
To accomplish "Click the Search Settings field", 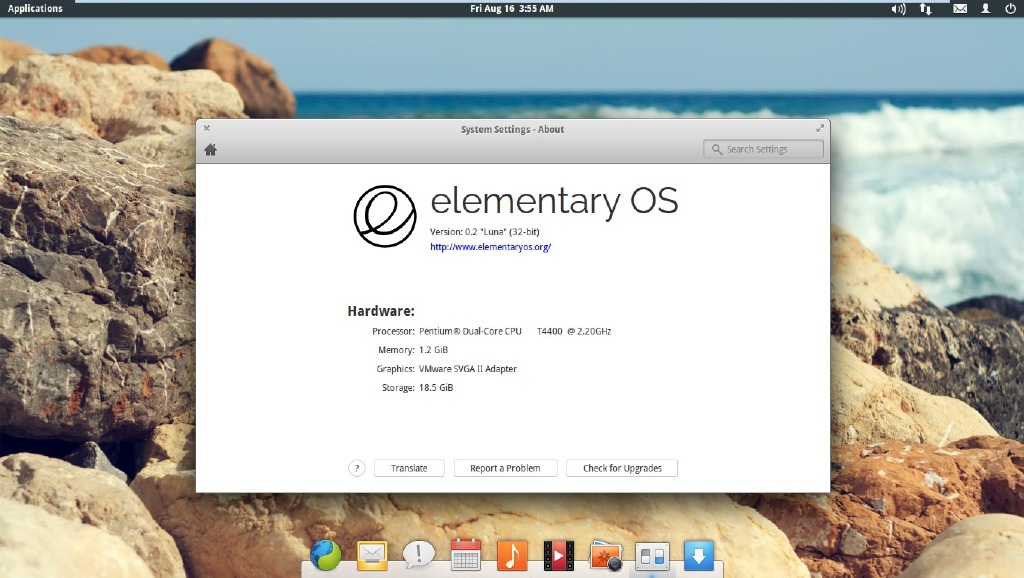I will click(763, 149).
